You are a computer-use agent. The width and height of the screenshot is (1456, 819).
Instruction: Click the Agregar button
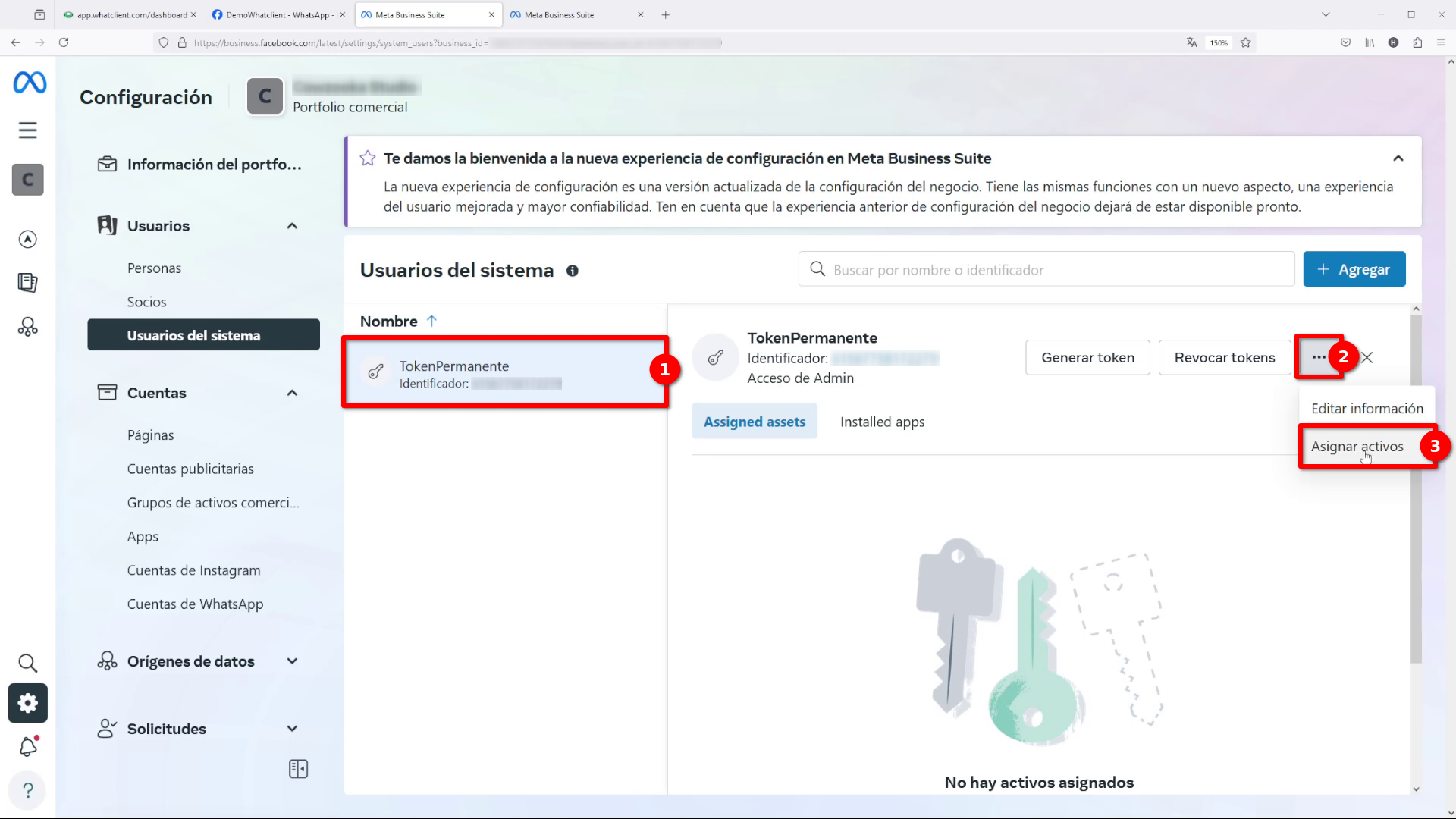click(1354, 269)
